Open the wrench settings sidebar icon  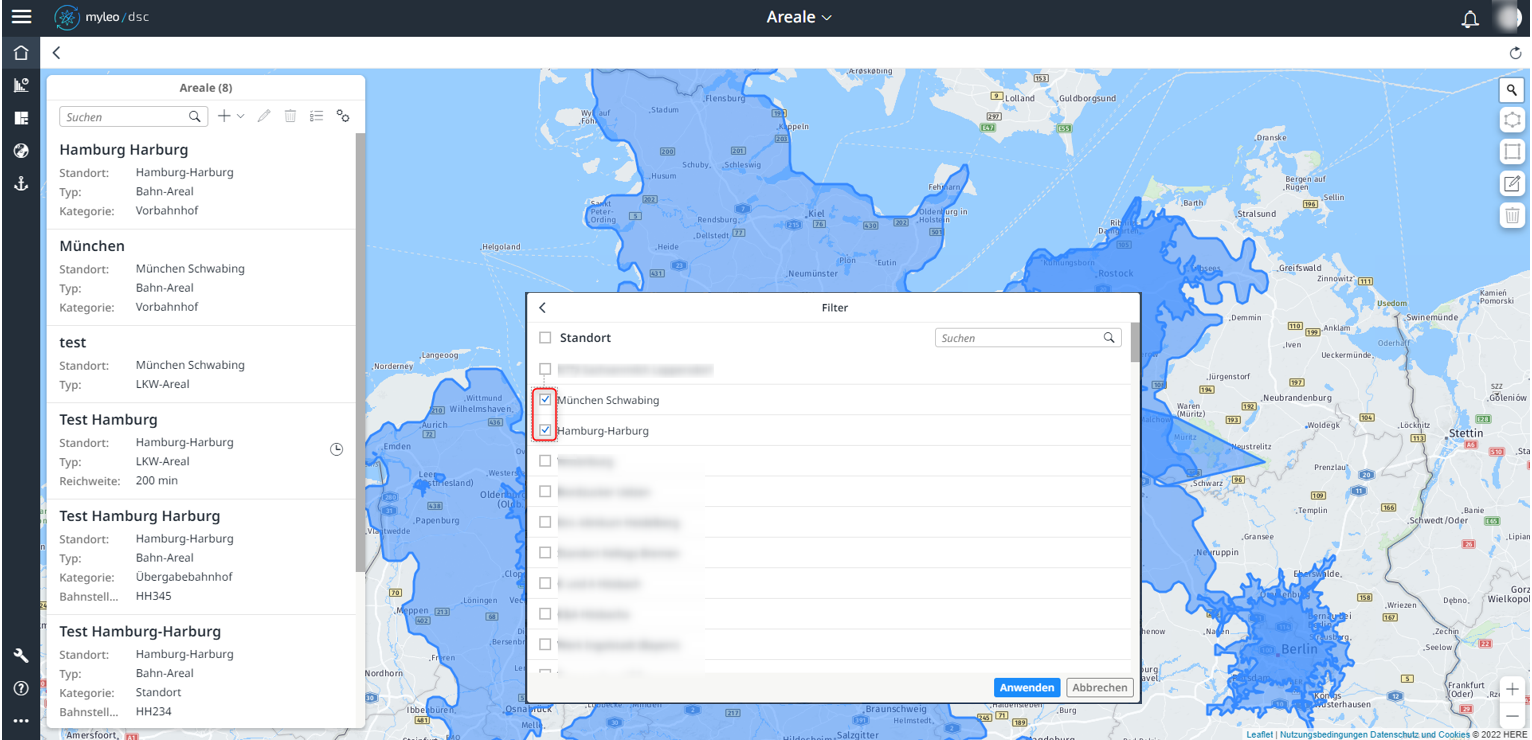pos(21,656)
